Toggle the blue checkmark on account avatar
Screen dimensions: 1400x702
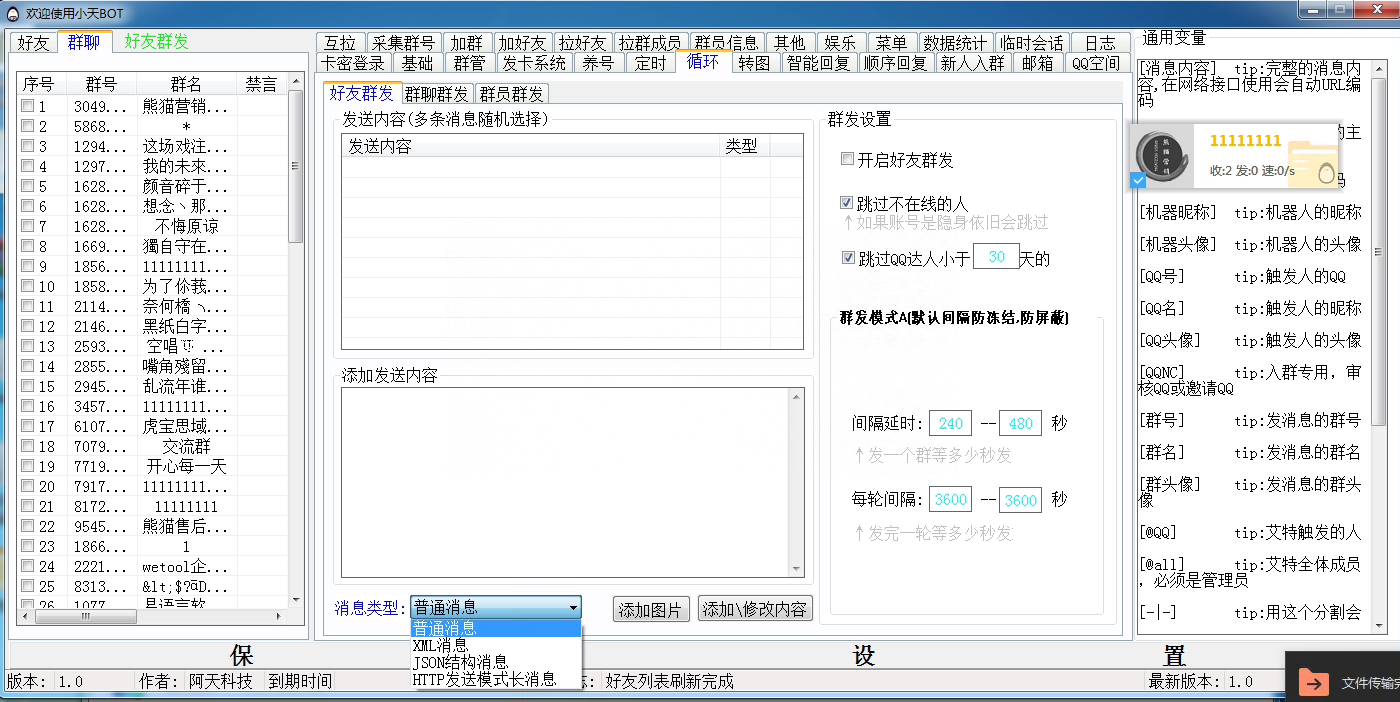1137,180
